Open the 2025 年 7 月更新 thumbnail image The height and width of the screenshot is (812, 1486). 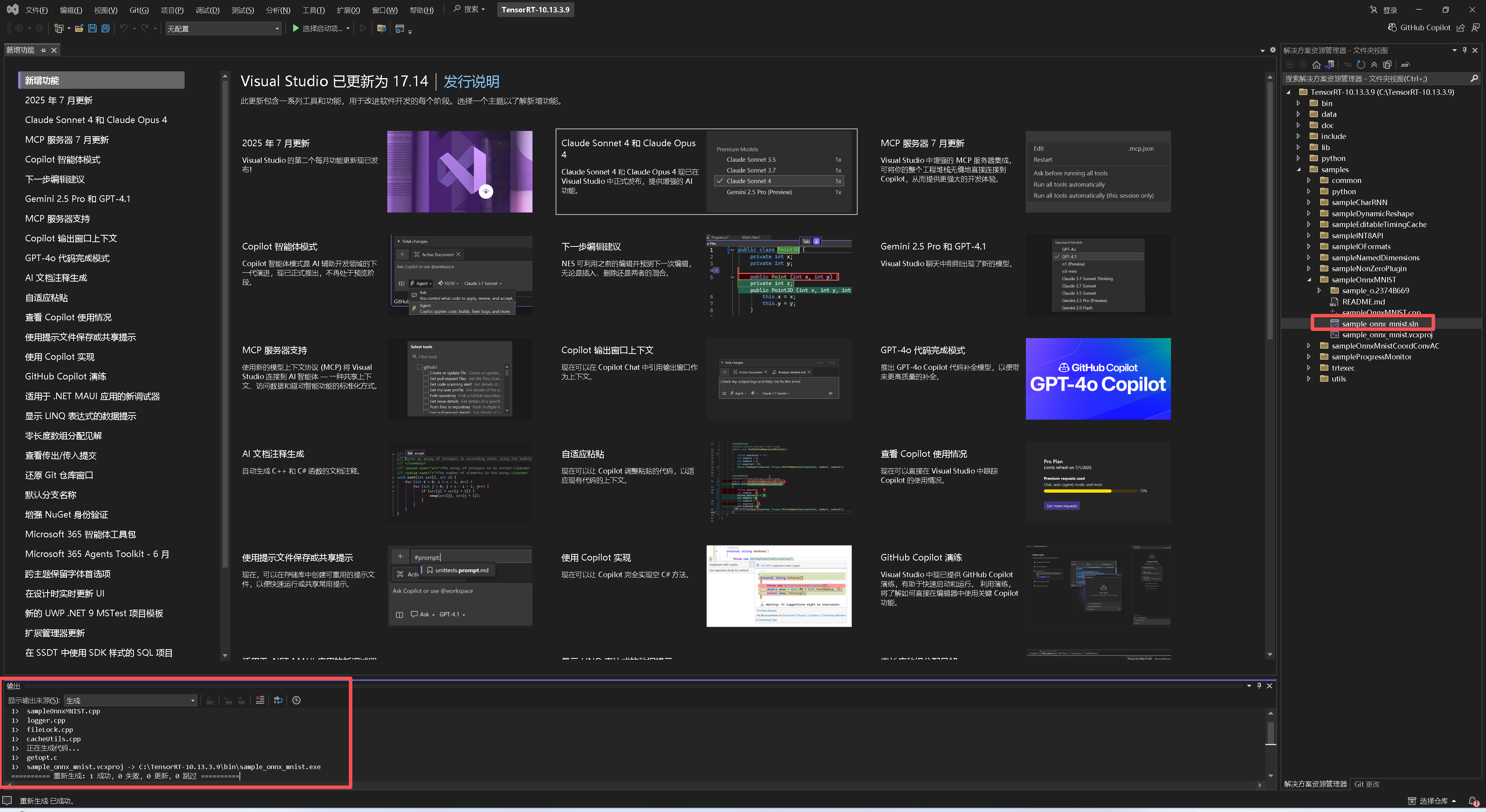(x=459, y=171)
